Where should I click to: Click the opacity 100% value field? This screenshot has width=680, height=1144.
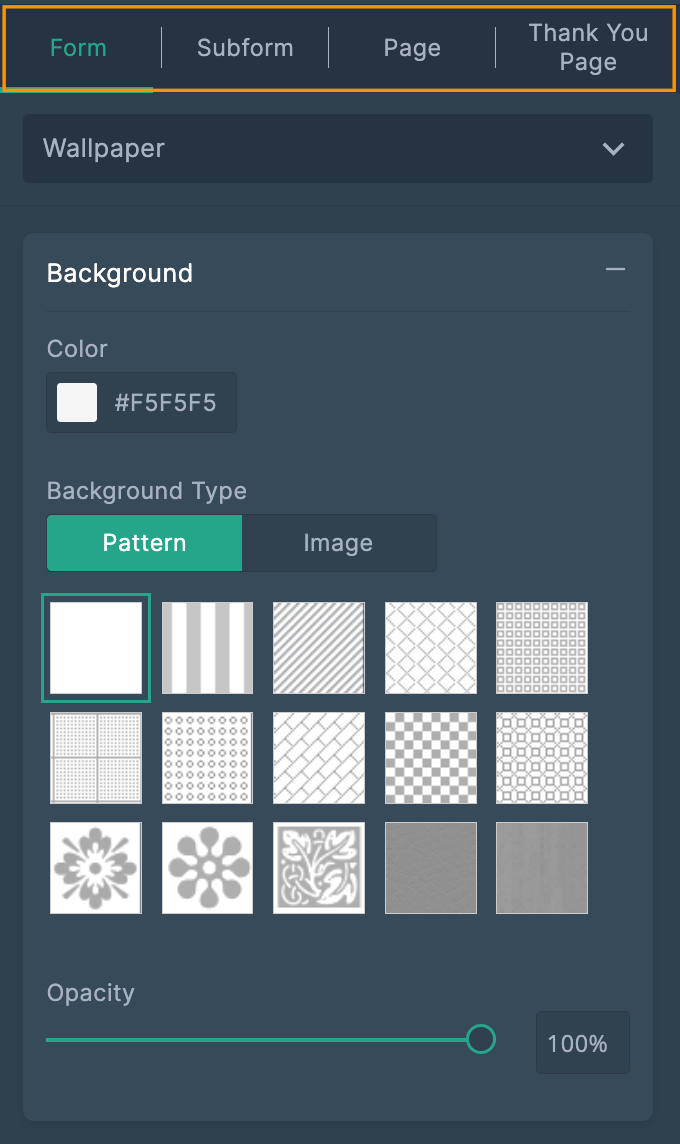(582, 1043)
